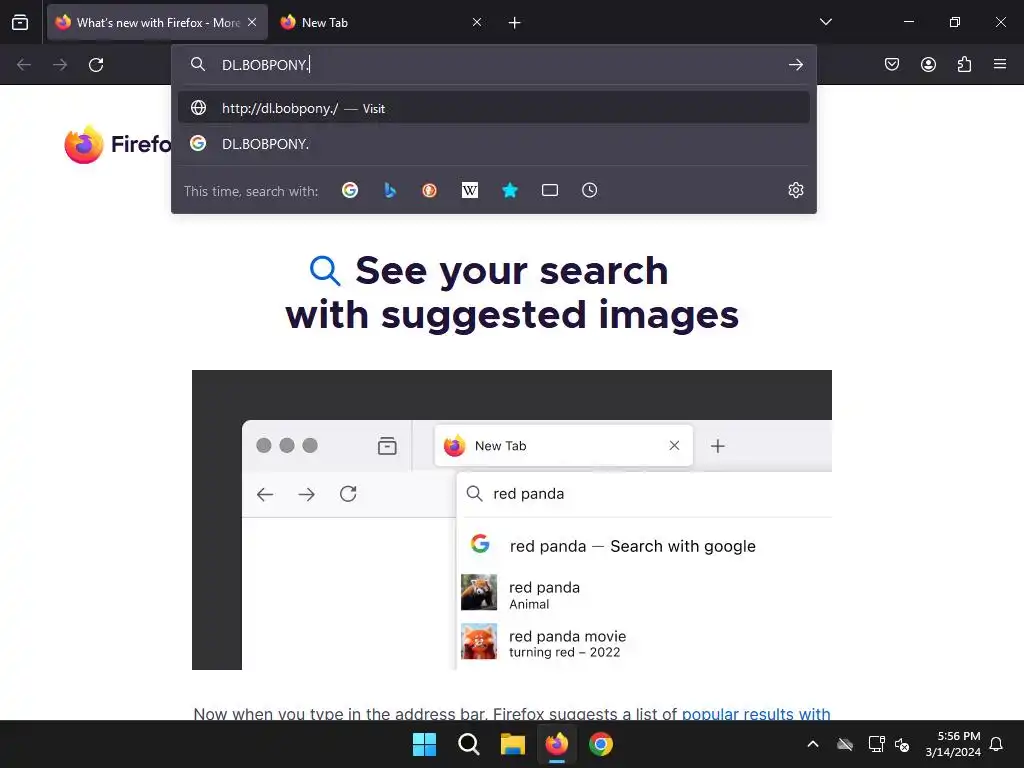Open the notification bell
The height and width of the screenshot is (768, 1024).
pyautogui.click(x=996, y=744)
